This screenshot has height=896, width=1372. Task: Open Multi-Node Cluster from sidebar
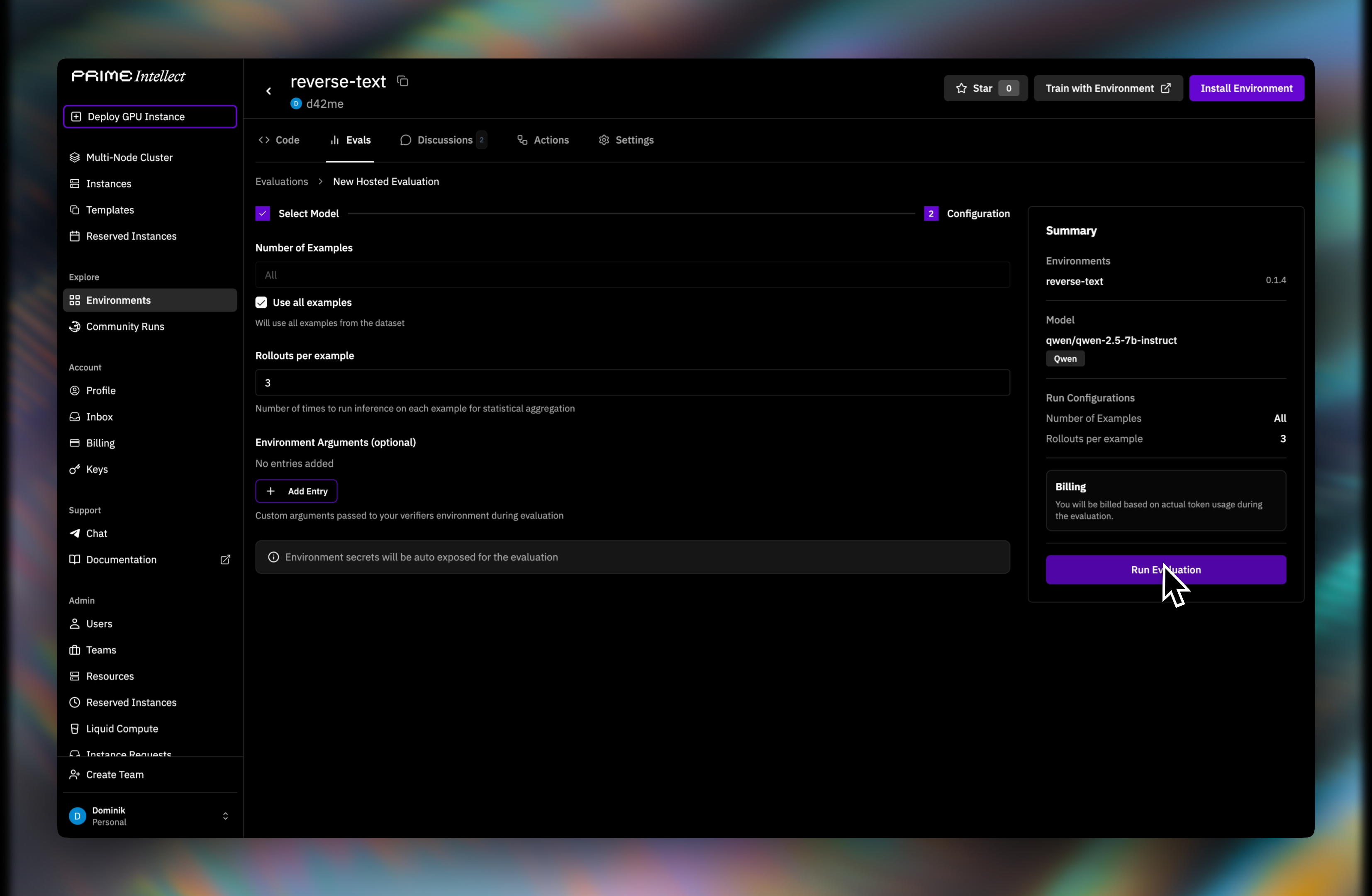pyautogui.click(x=129, y=157)
